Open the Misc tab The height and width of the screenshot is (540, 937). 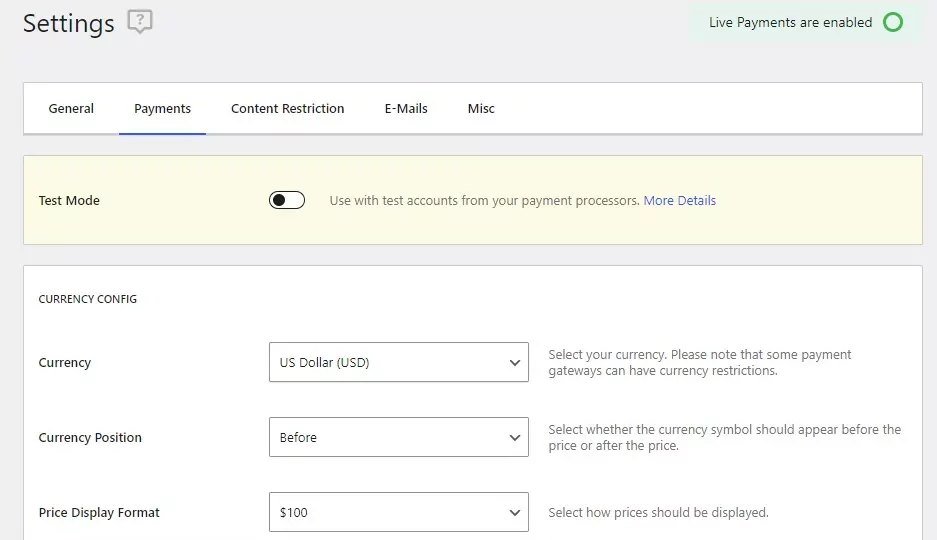pos(481,109)
